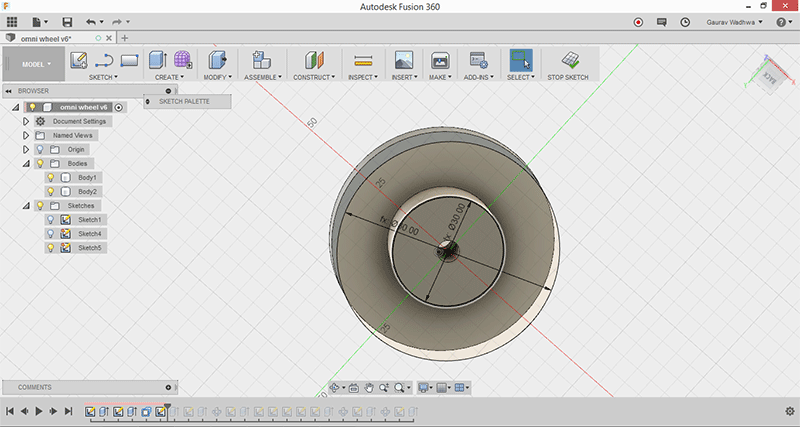Viewport: 800px width, 427px height.
Task: Click the Save disk icon
Action: pyautogui.click(x=67, y=22)
